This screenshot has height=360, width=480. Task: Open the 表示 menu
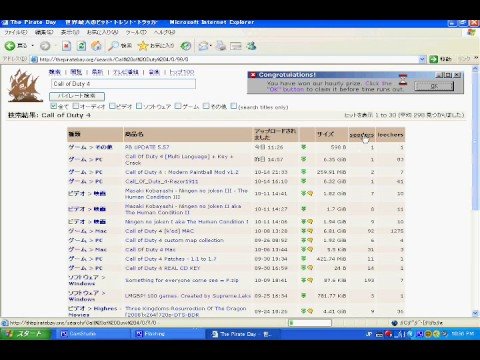tap(70, 32)
